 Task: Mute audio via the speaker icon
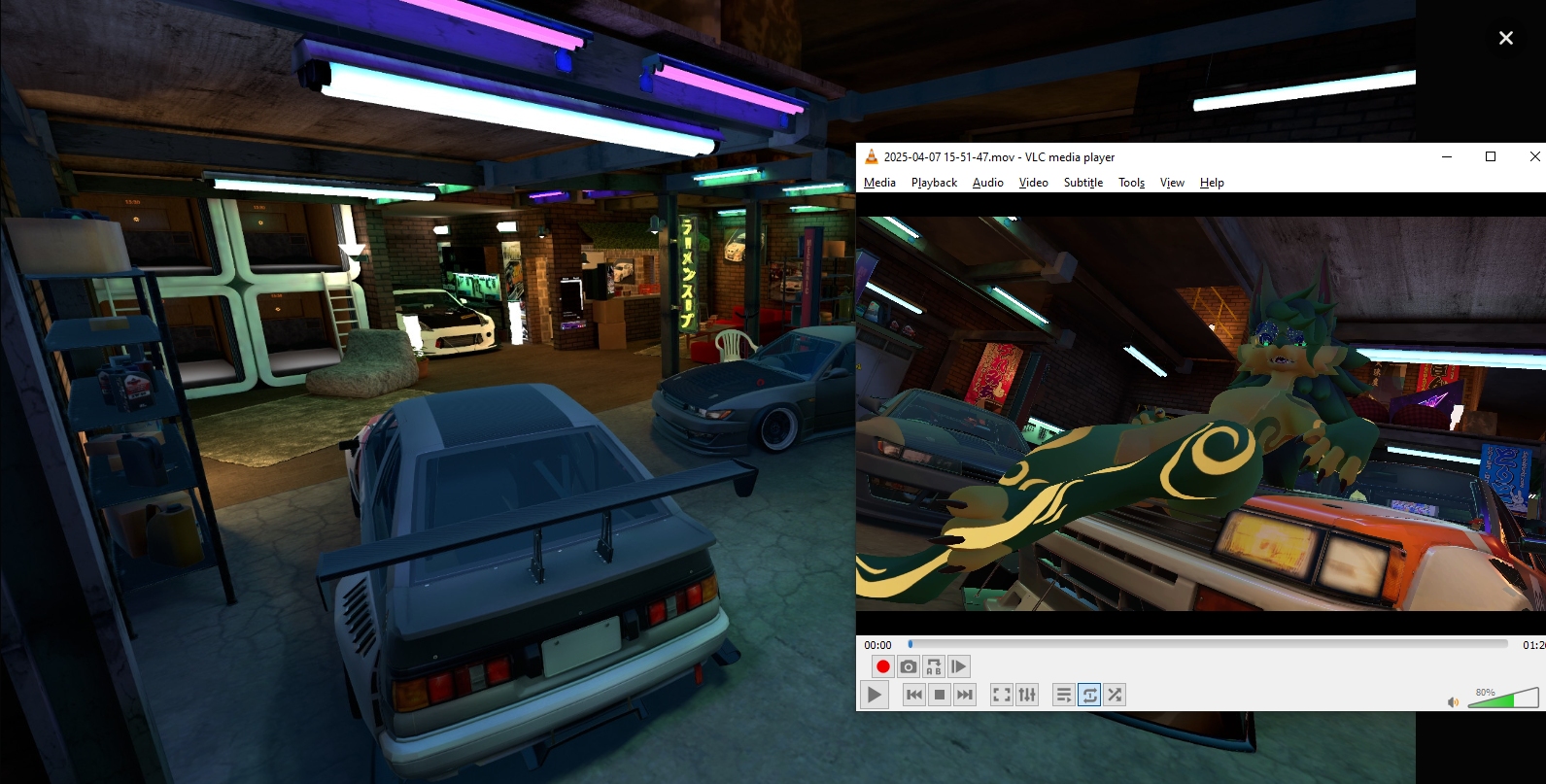[x=1453, y=702]
